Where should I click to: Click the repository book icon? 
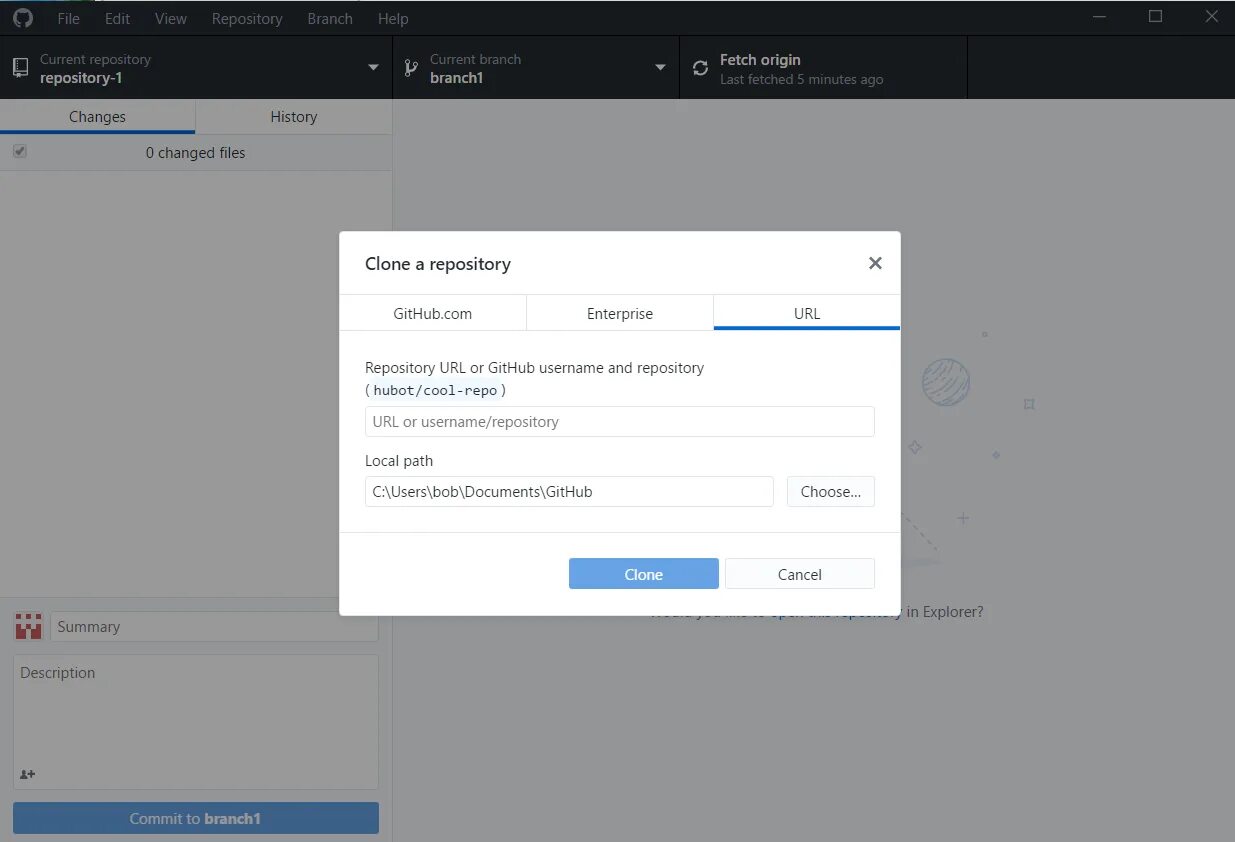click(20, 68)
